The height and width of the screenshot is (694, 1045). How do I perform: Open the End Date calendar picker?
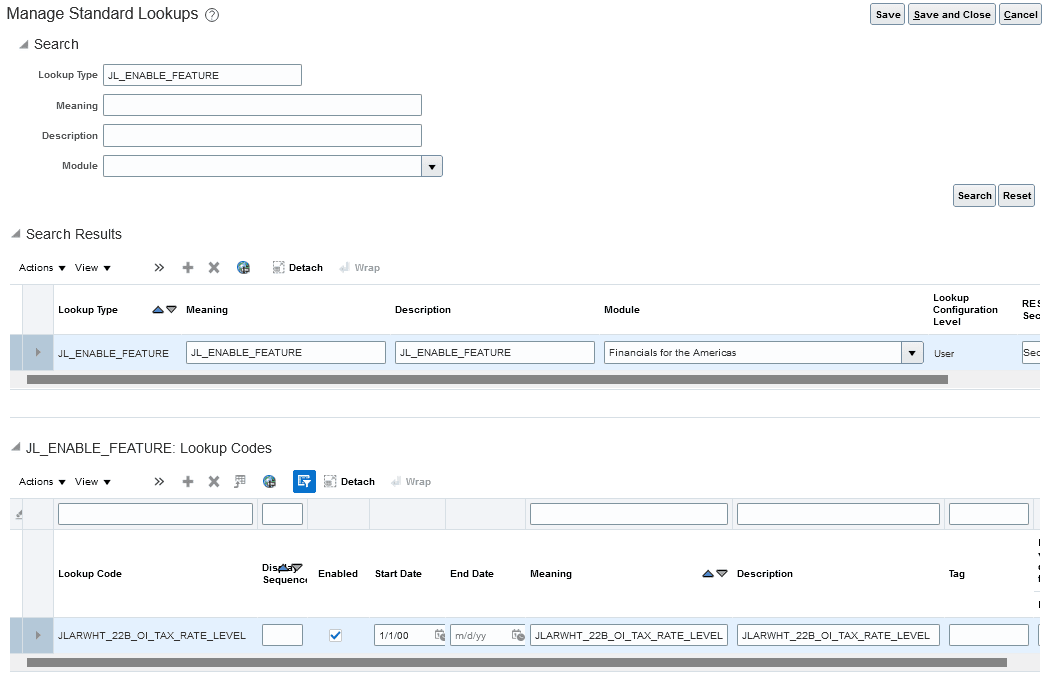point(518,634)
